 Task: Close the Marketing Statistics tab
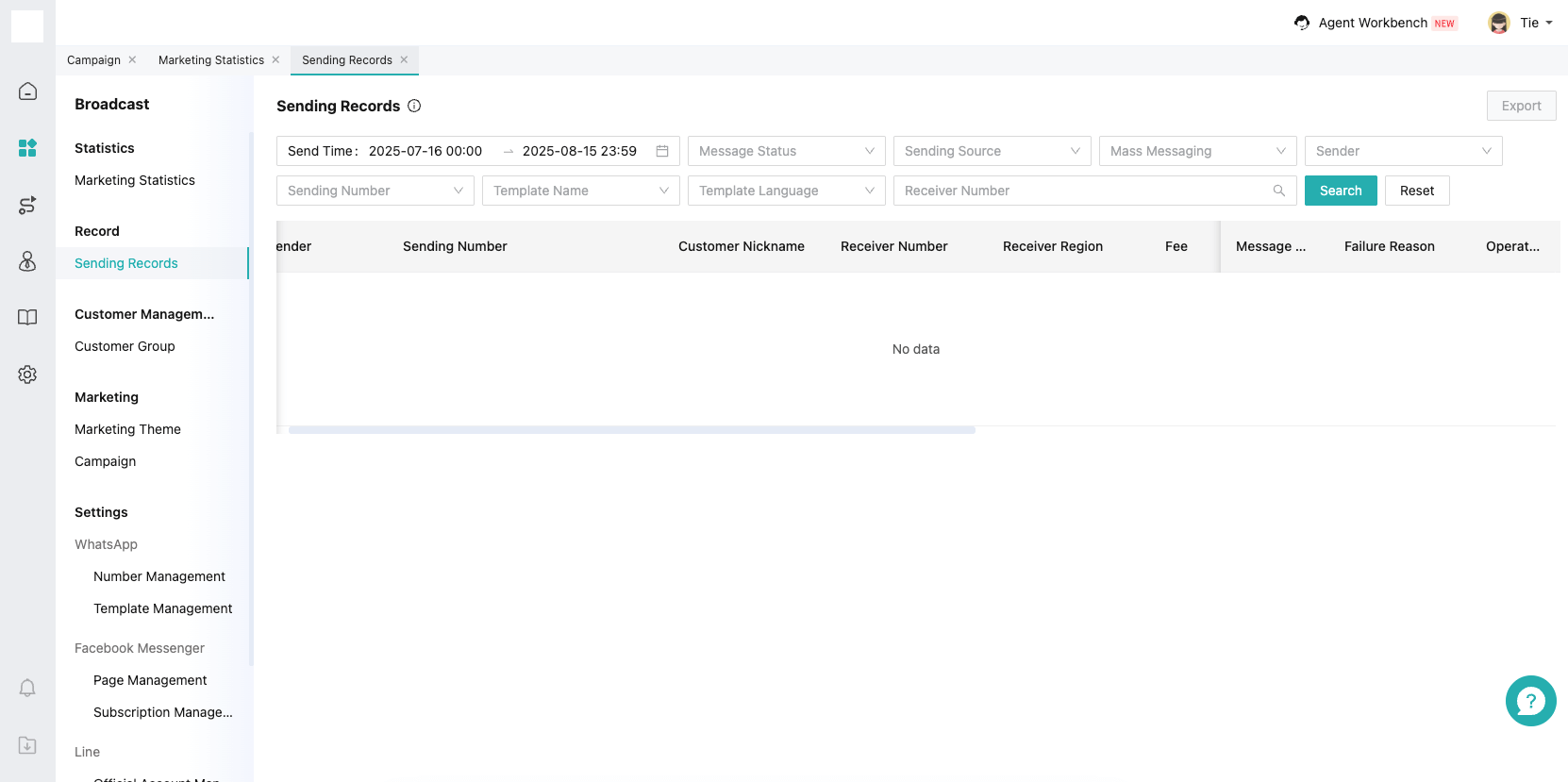[x=275, y=59]
